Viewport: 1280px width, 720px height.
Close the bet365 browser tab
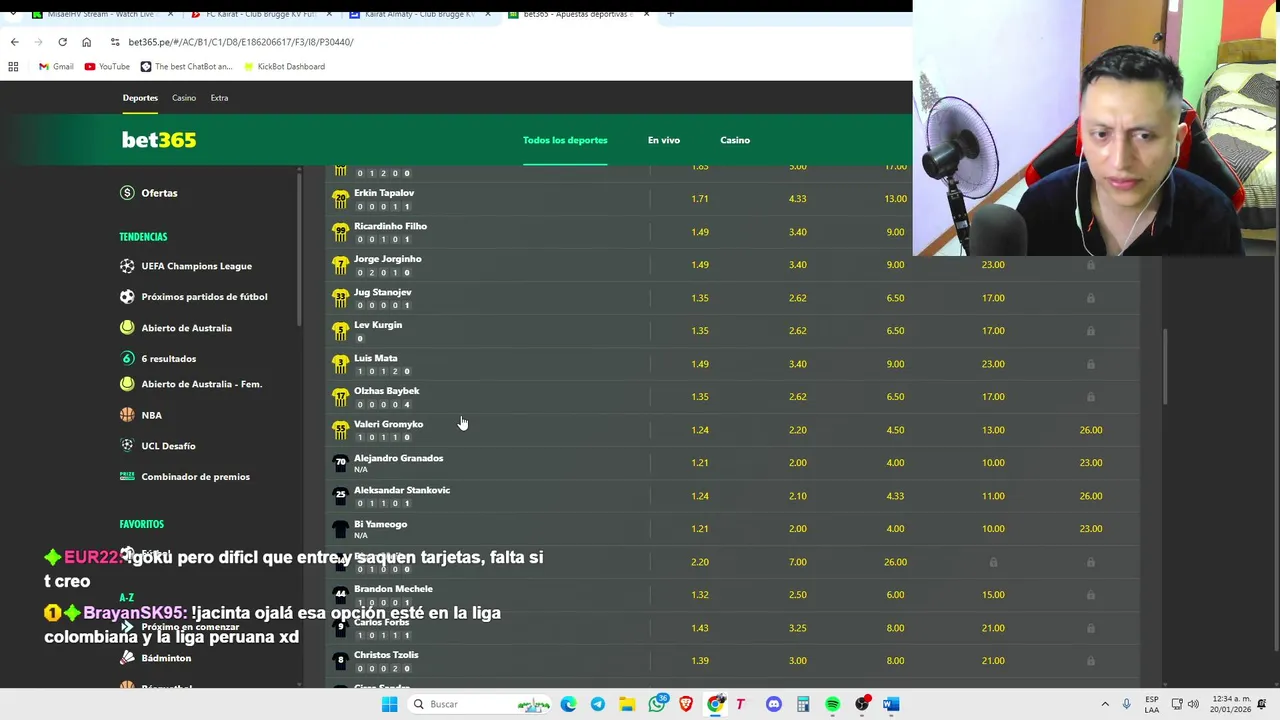[x=646, y=14]
